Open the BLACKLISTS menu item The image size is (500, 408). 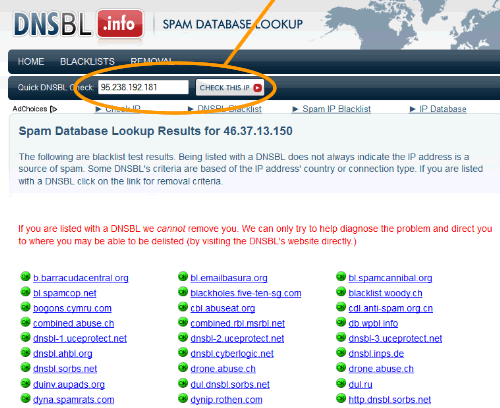87,62
